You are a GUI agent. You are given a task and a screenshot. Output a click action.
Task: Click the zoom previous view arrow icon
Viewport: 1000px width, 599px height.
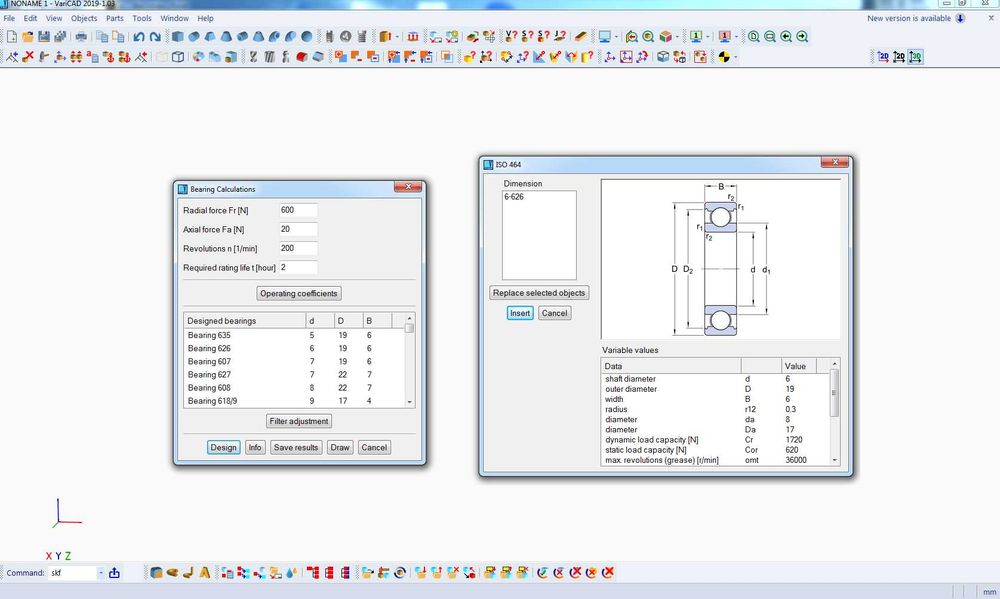point(786,37)
